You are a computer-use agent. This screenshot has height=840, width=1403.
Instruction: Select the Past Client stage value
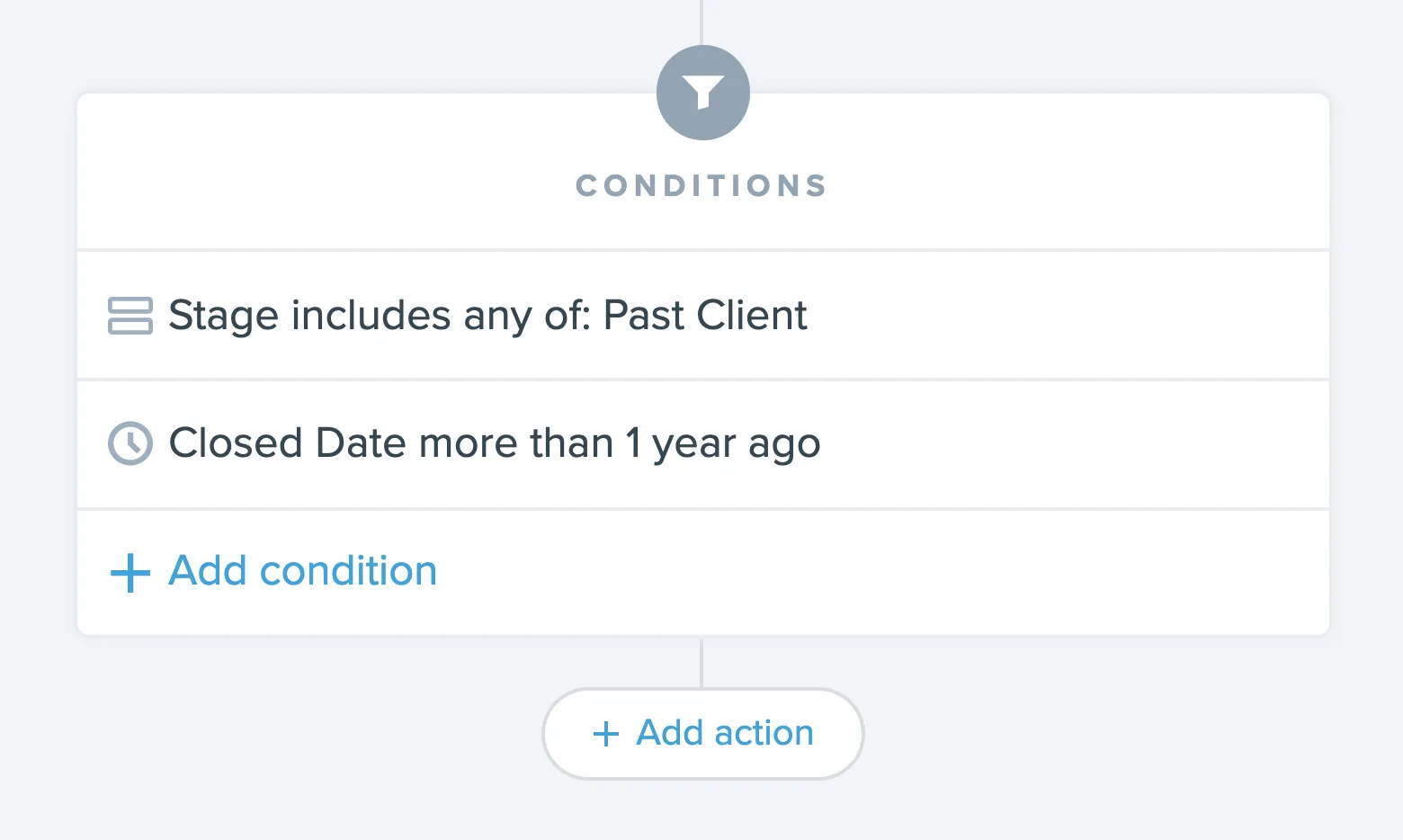point(706,316)
